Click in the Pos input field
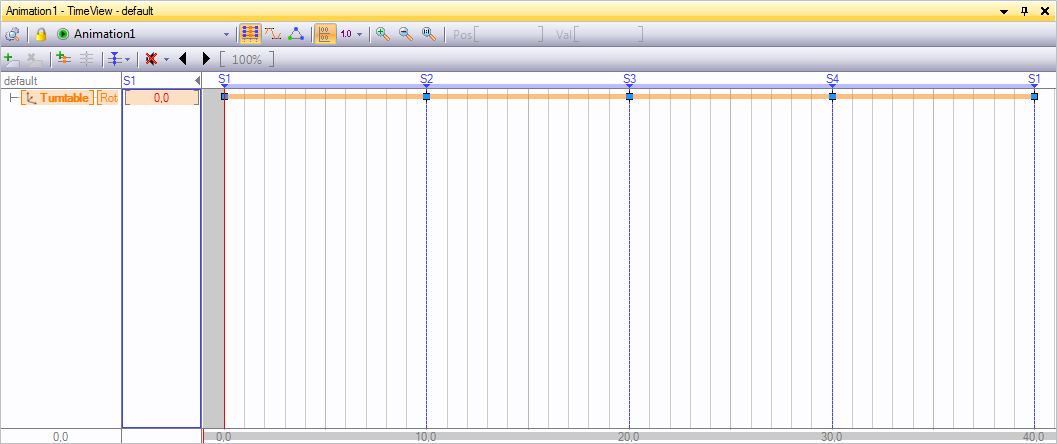Viewport: 1057px width, 444px height. coord(509,34)
